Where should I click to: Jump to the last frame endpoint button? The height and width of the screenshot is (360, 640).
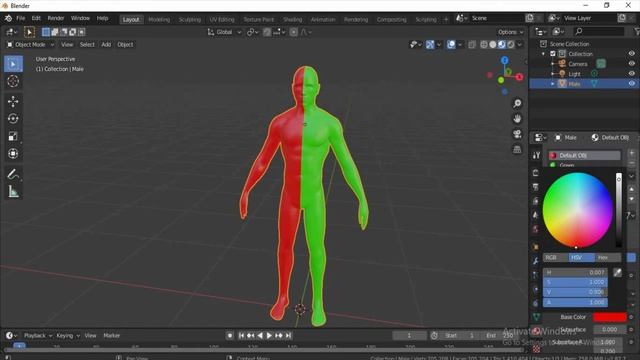289,336
